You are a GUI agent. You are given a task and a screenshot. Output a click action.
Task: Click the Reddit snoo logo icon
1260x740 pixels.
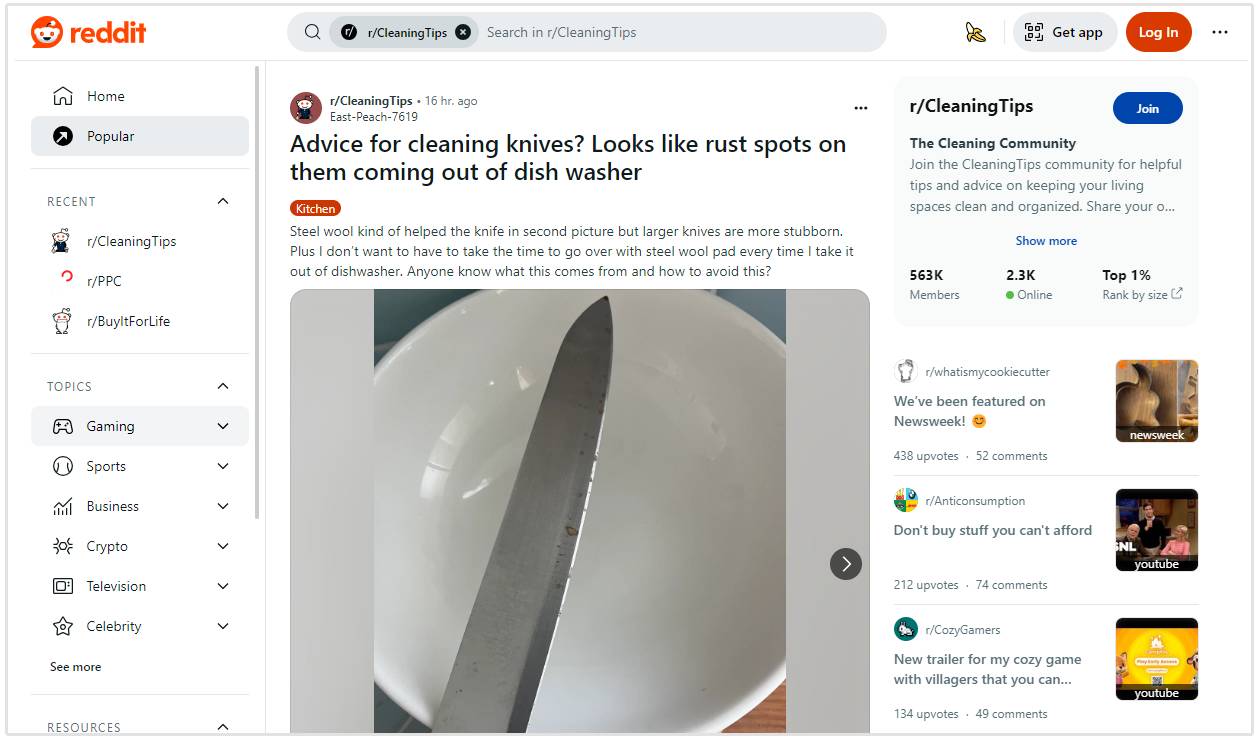tap(46, 31)
